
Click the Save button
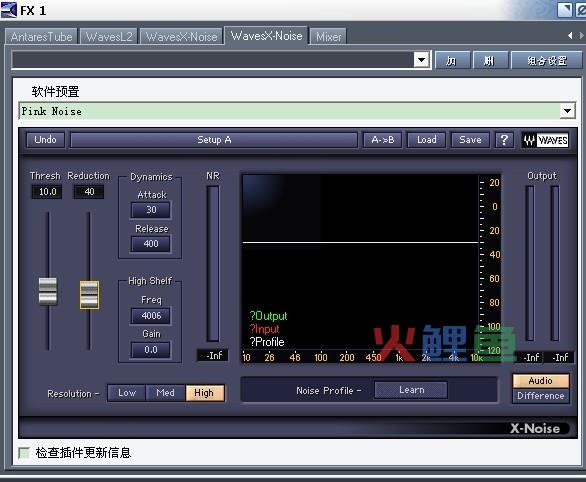pyautogui.click(x=470, y=140)
